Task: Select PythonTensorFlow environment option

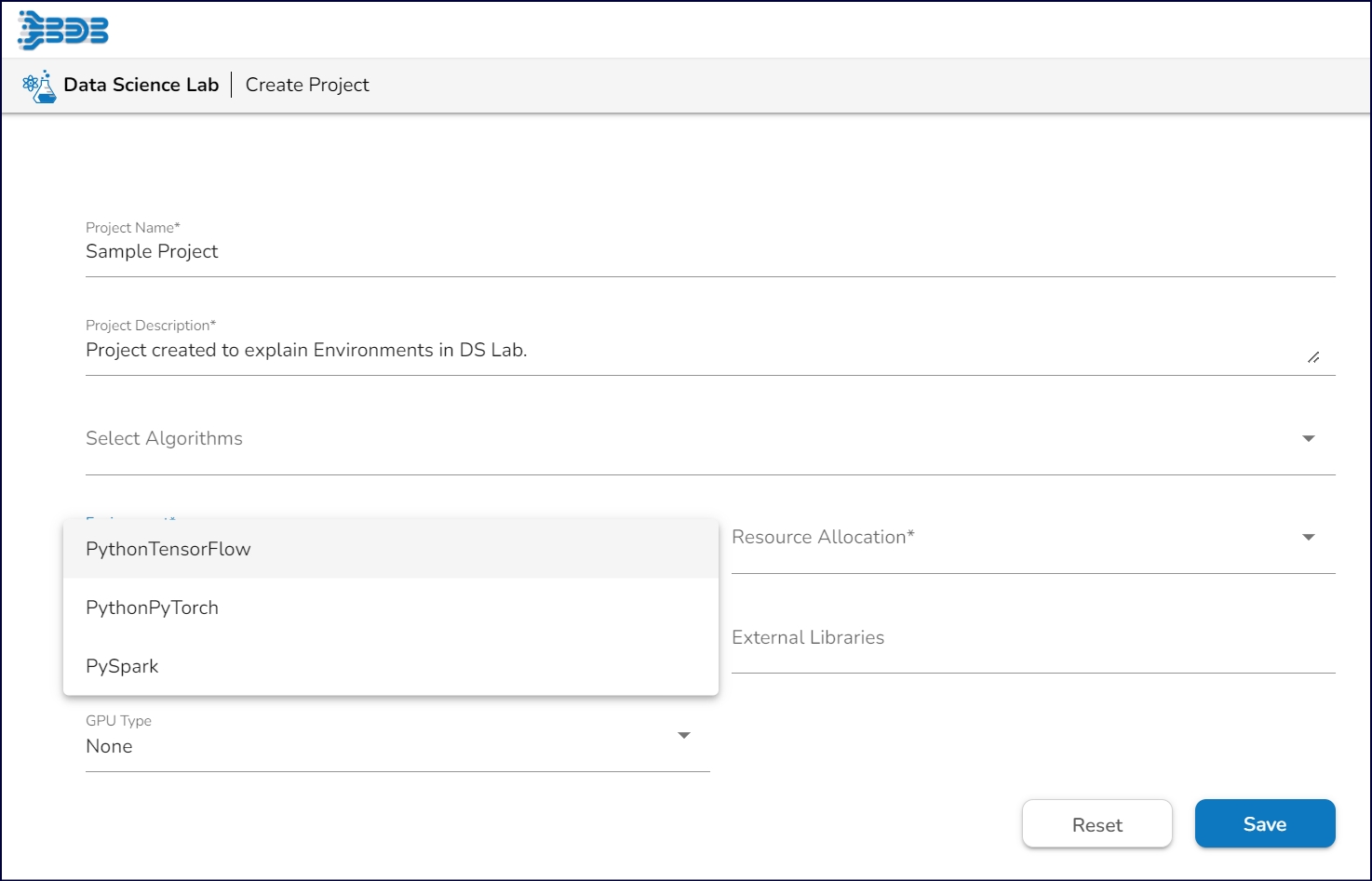Action: (168, 549)
